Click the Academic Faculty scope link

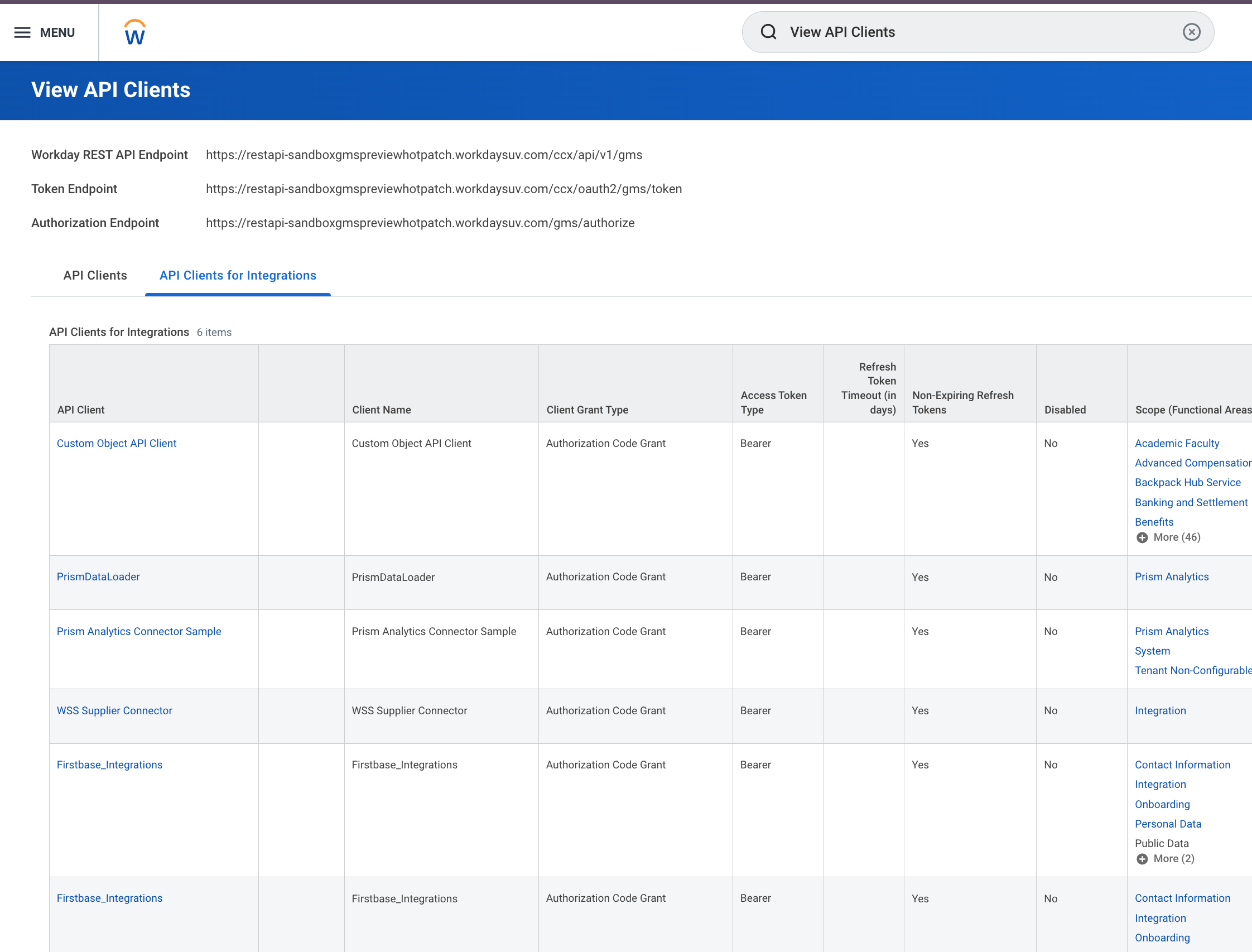1176,443
